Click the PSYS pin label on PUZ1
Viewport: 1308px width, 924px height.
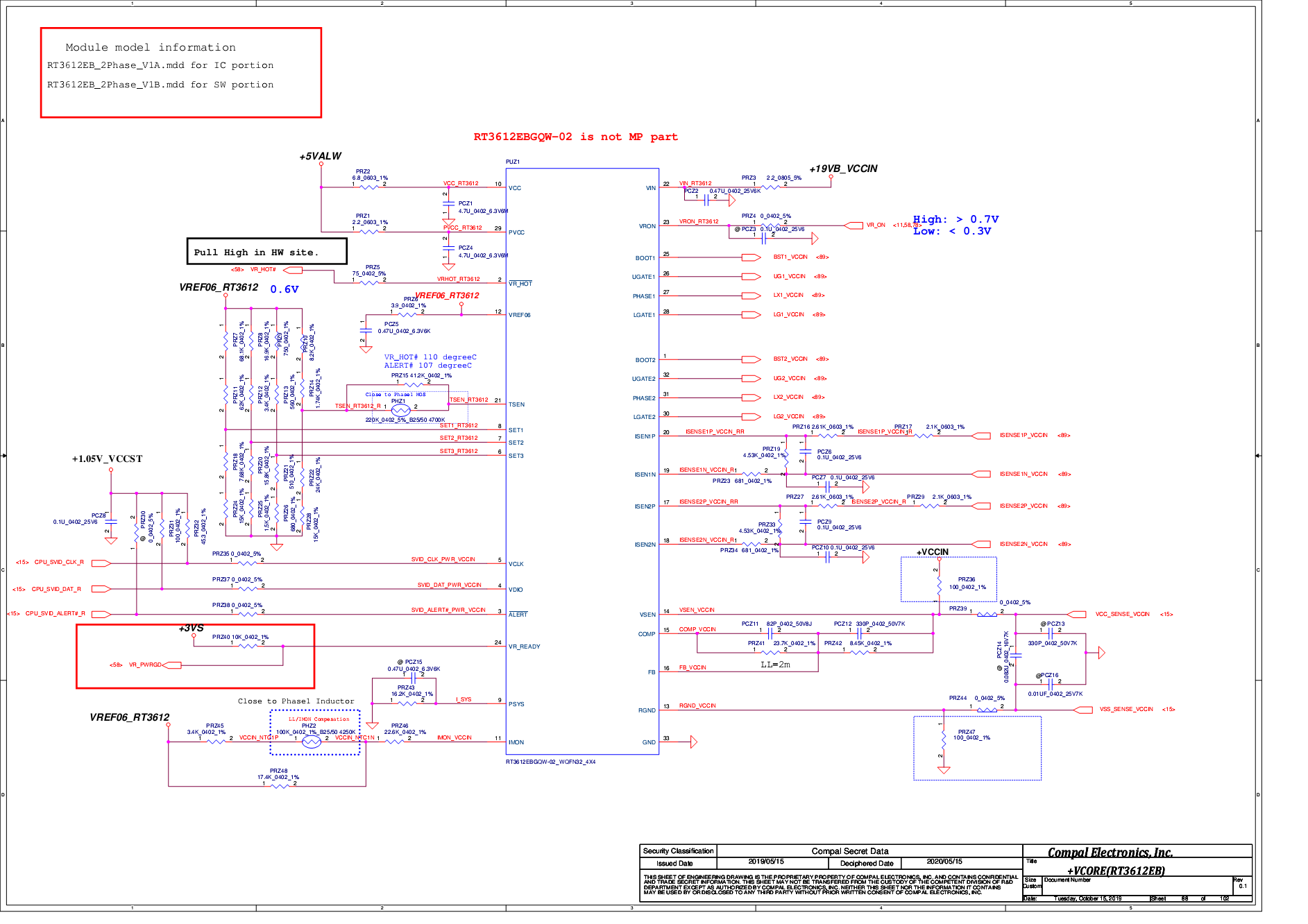(x=516, y=704)
